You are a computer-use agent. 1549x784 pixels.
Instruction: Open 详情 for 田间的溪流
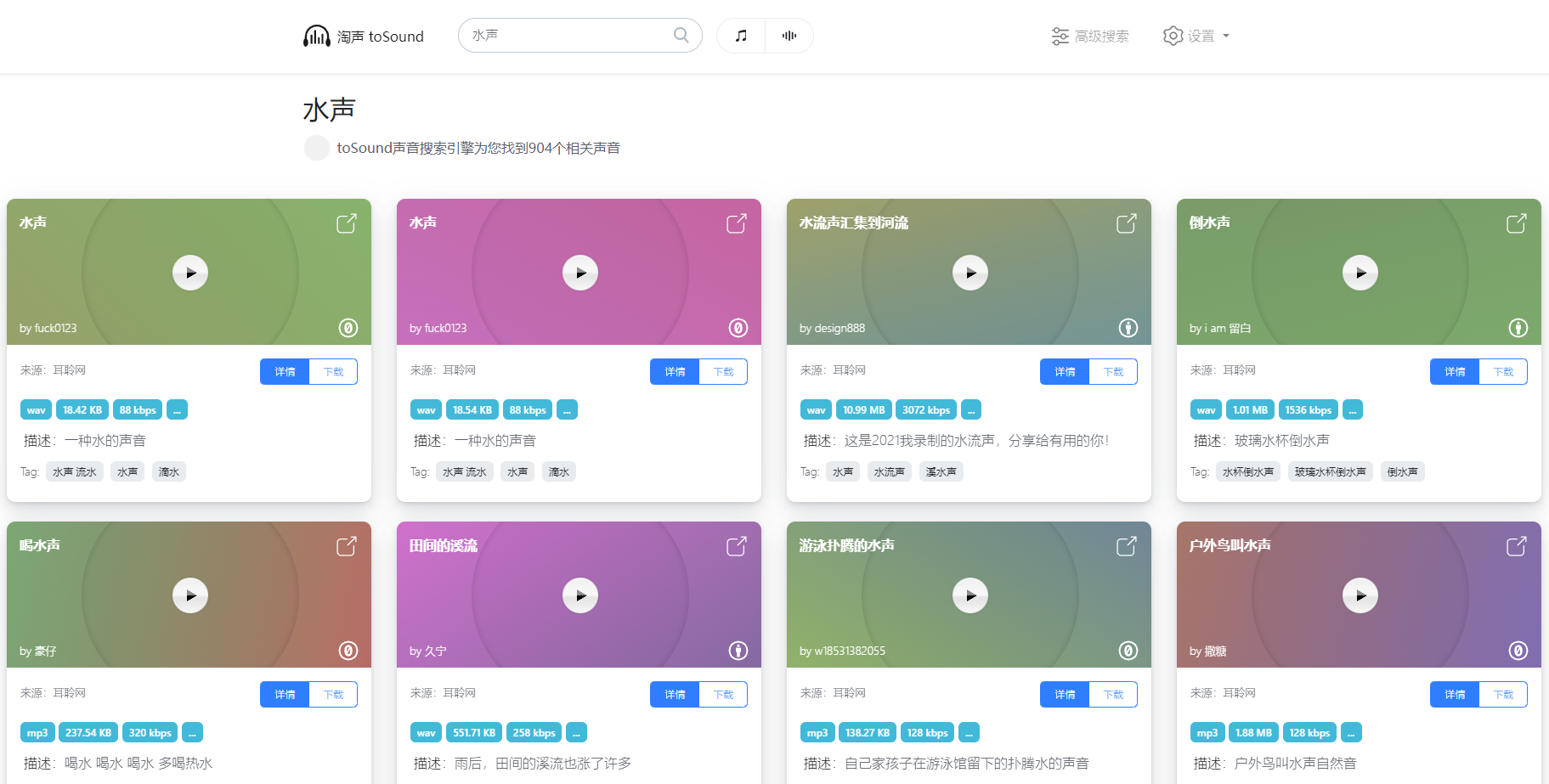tap(675, 695)
